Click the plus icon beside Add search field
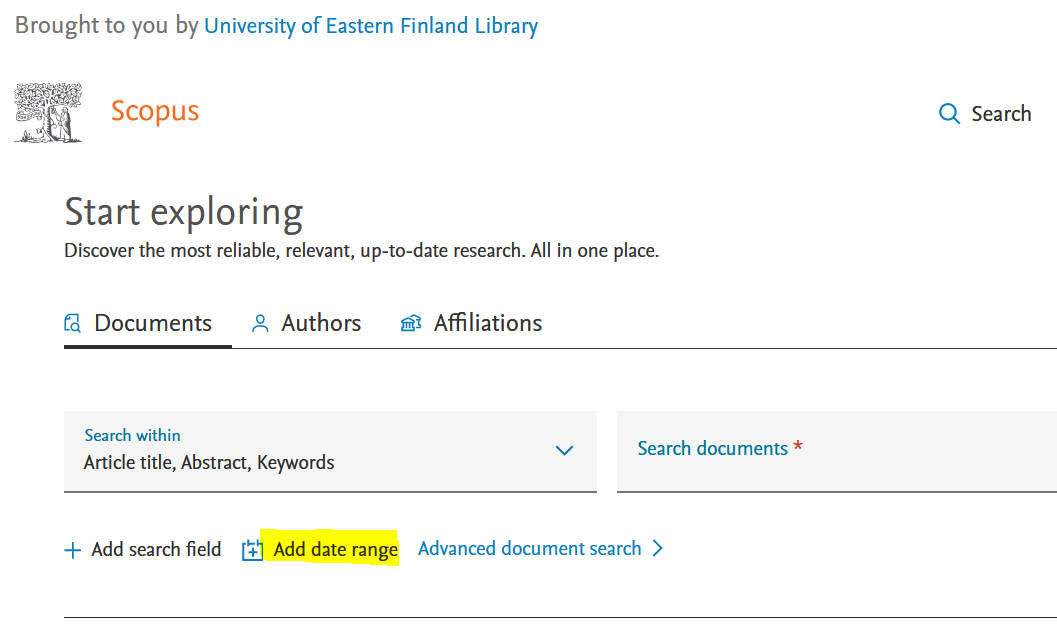 pyautogui.click(x=73, y=550)
